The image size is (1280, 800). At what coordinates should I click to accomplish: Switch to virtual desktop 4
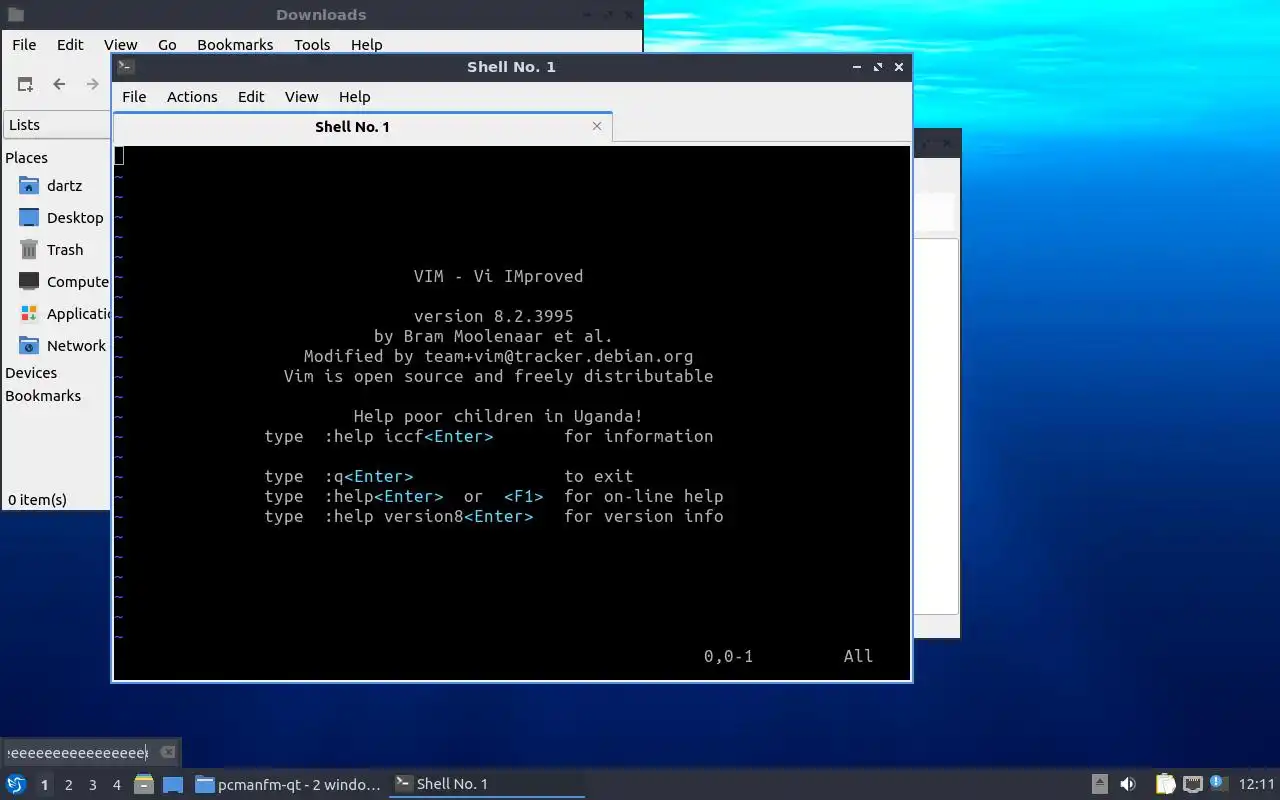point(116,785)
